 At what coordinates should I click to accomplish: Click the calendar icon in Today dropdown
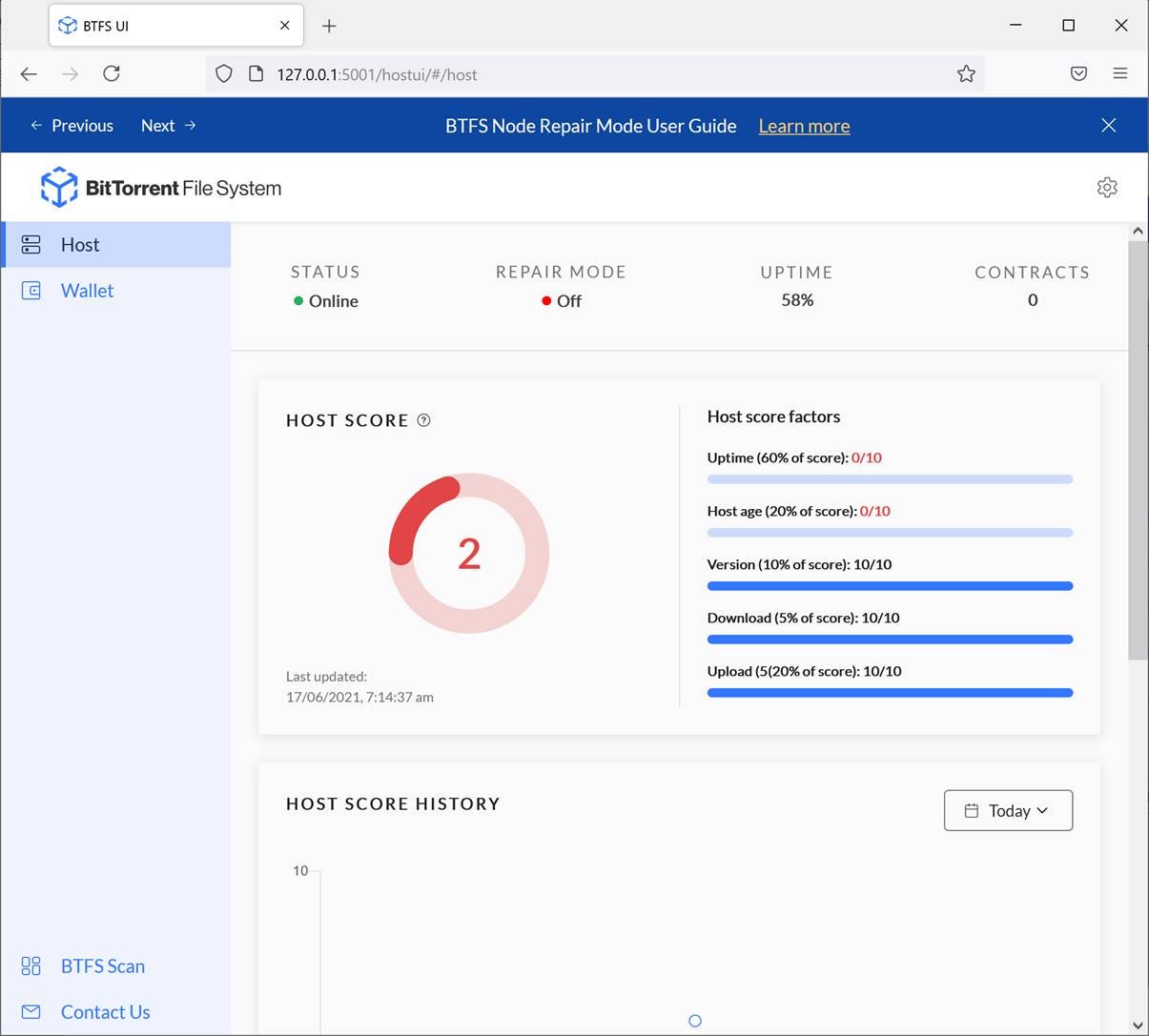(972, 811)
